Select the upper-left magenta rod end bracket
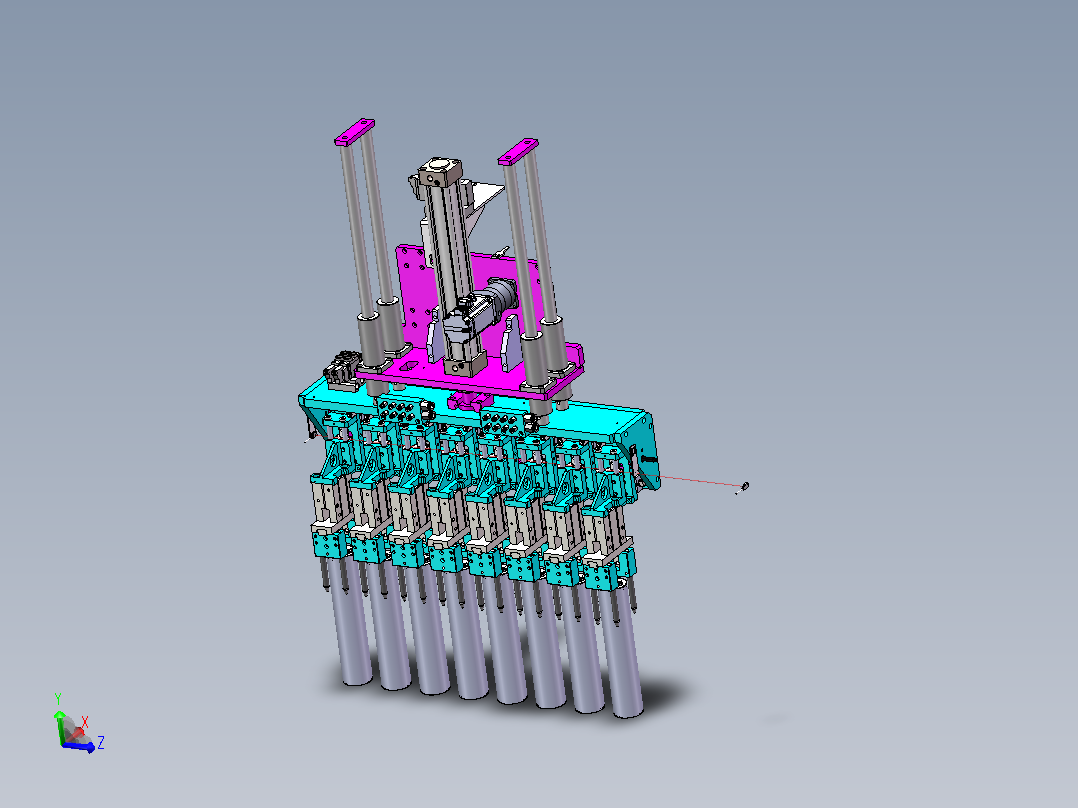Viewport: 1078px width, 808px height. click(355, 131)
